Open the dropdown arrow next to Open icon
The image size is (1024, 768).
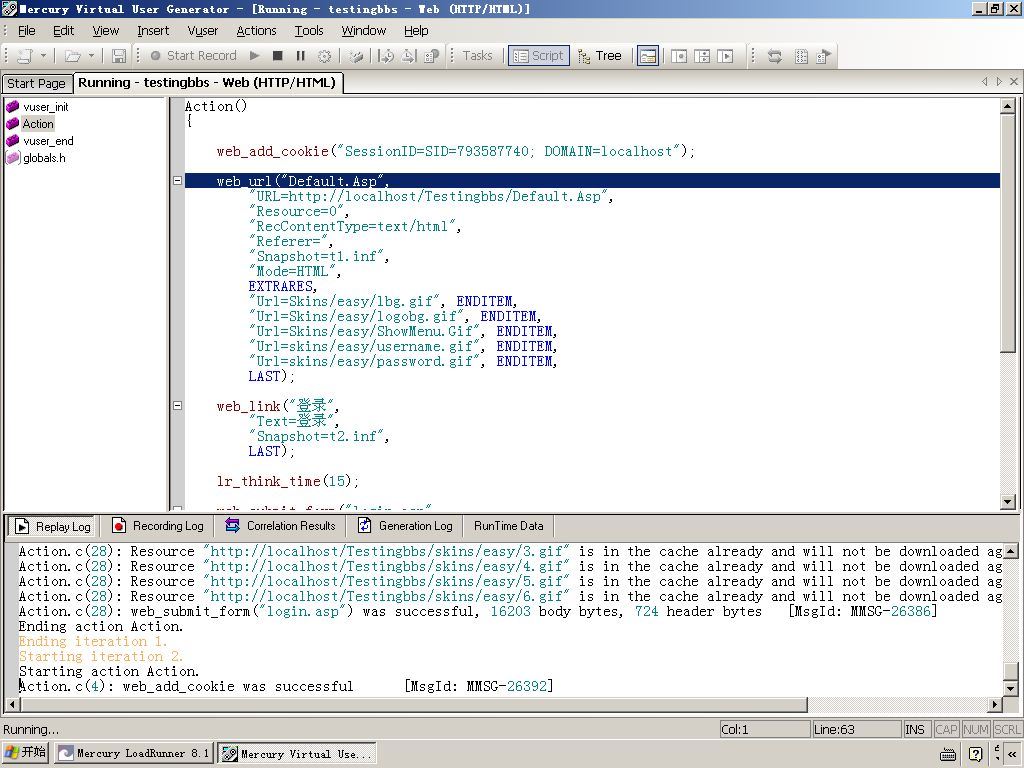[91, 56]
